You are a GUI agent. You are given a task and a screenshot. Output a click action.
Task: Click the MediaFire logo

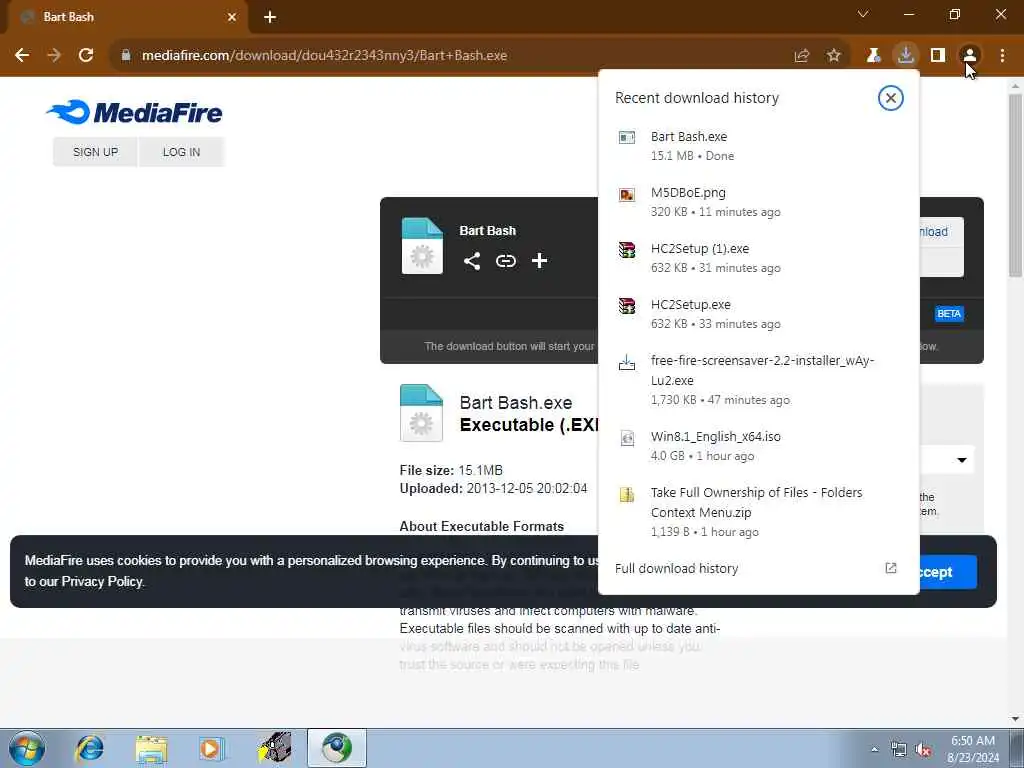135,112
